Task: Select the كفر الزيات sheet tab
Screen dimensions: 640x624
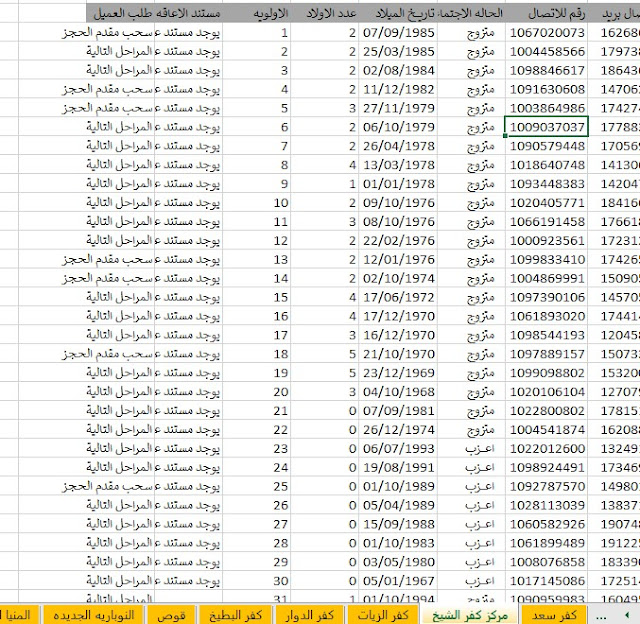Action: pyautogui.click(x=383, y=615)
